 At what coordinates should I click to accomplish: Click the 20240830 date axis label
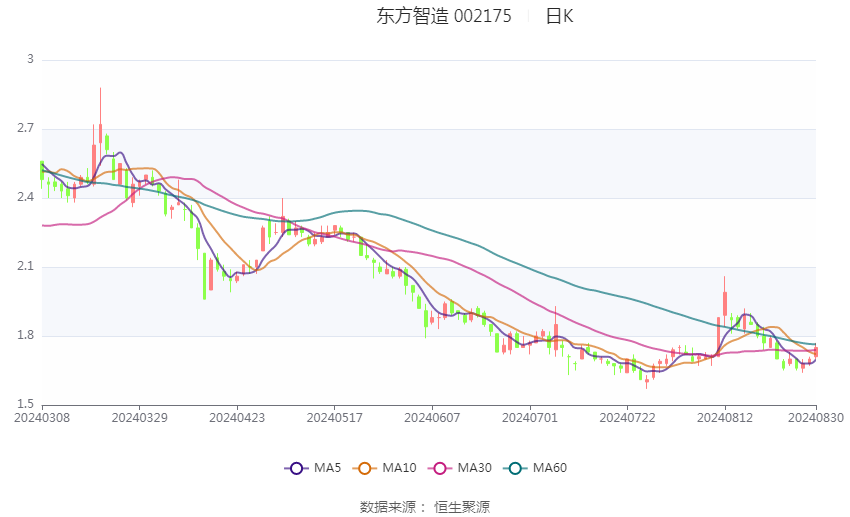(x=815, y=417)
